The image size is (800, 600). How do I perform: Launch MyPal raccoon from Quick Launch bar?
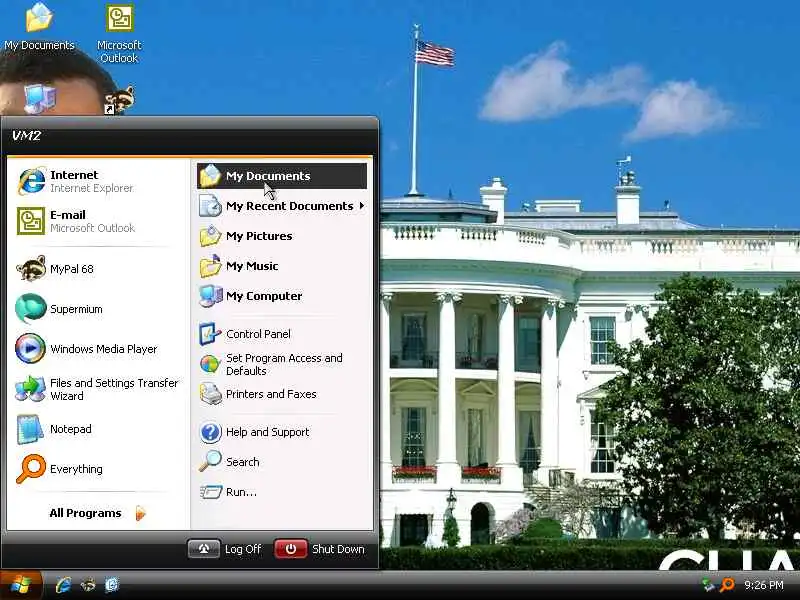coord(88,585)
